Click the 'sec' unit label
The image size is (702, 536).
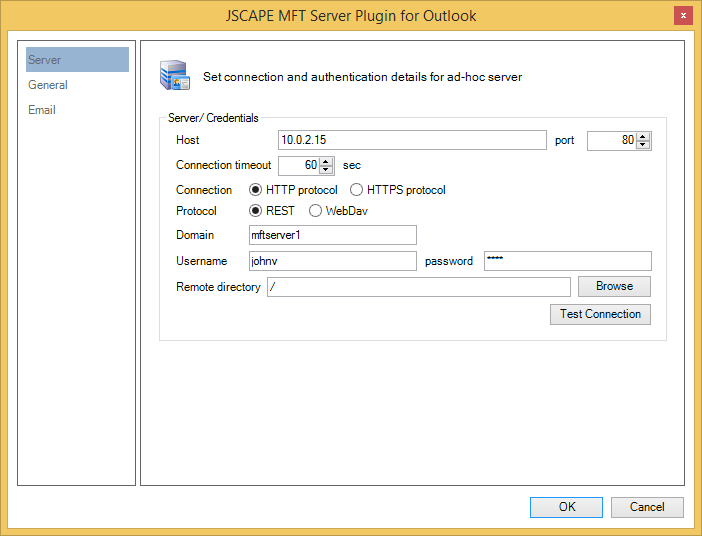coord(352,165)
